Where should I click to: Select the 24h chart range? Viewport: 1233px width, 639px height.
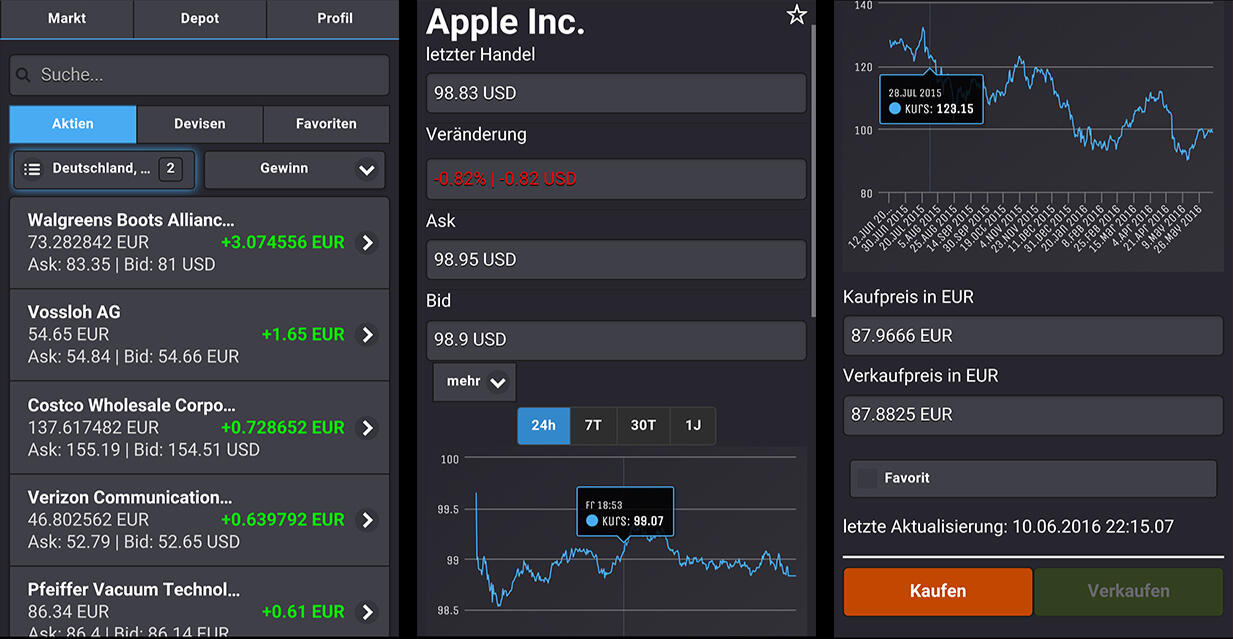point(543,426)
